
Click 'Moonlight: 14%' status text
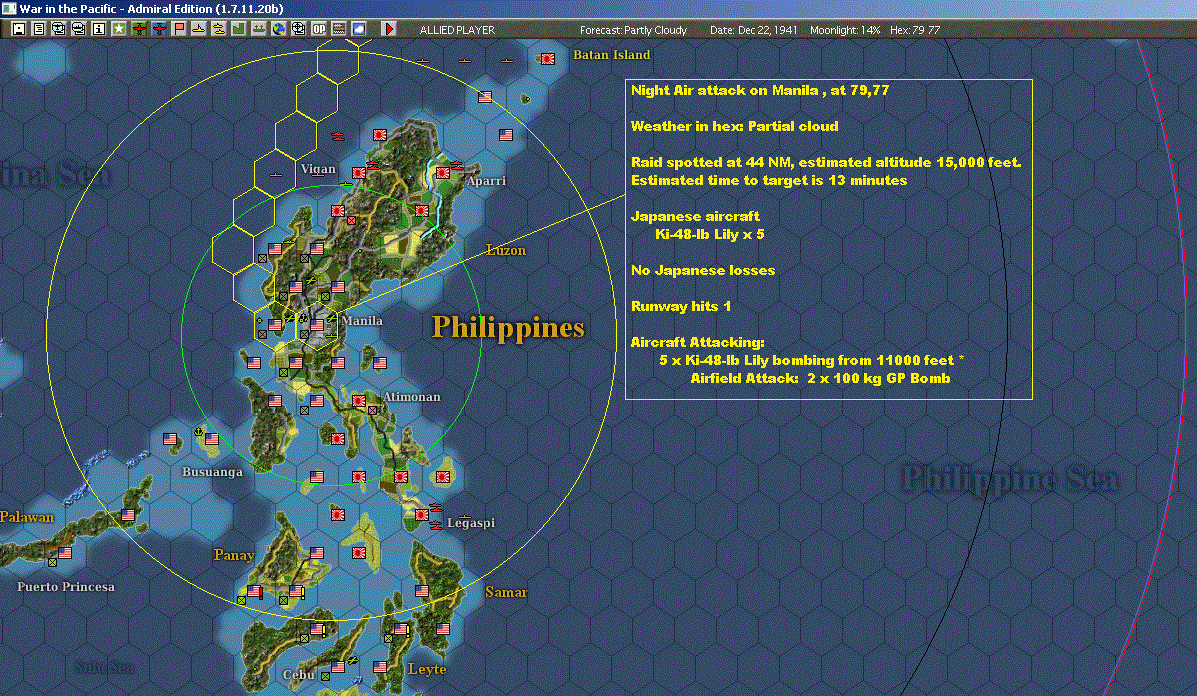click(x=845, y=30)
